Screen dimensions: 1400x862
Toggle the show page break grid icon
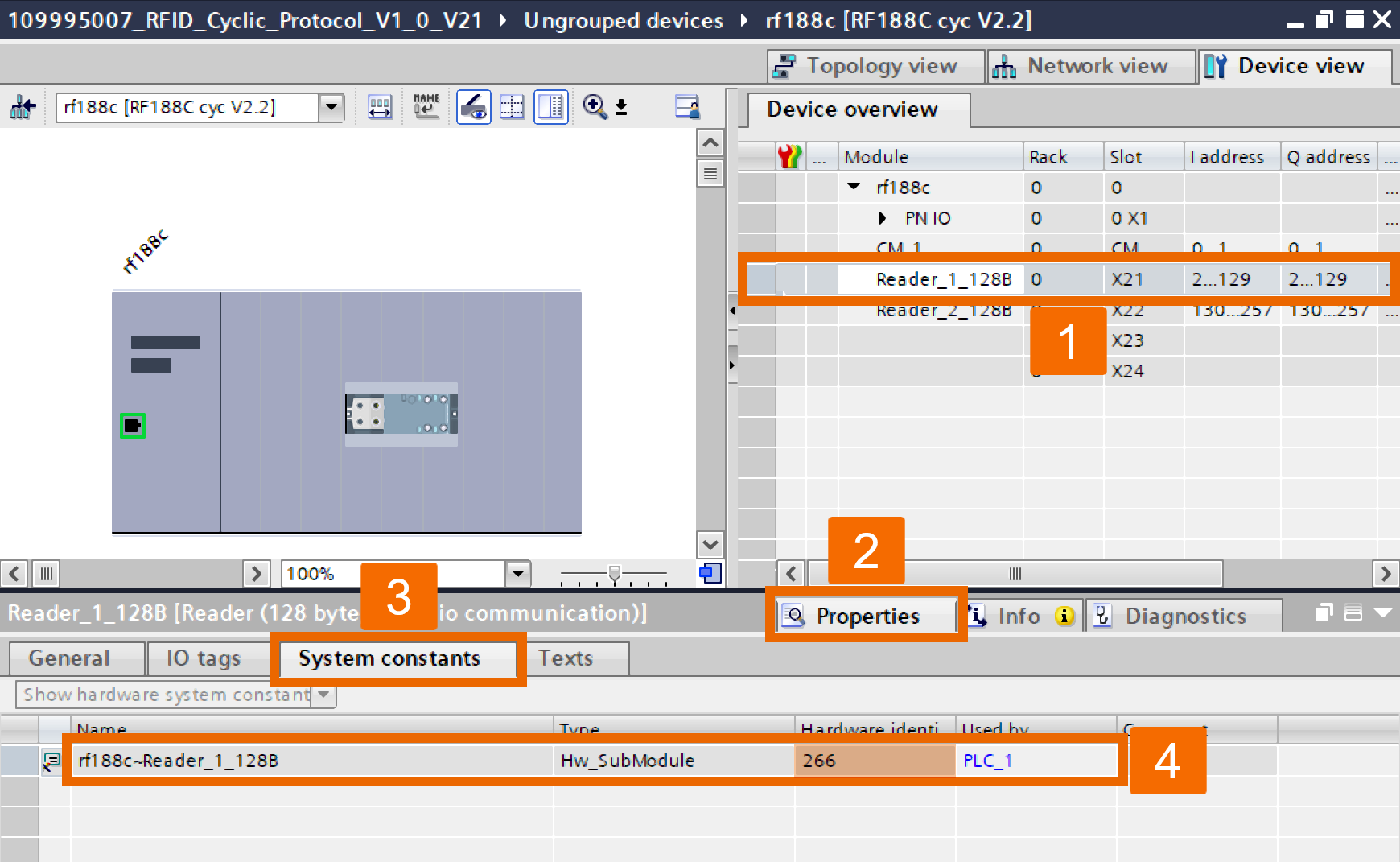(x=512, y=107)
